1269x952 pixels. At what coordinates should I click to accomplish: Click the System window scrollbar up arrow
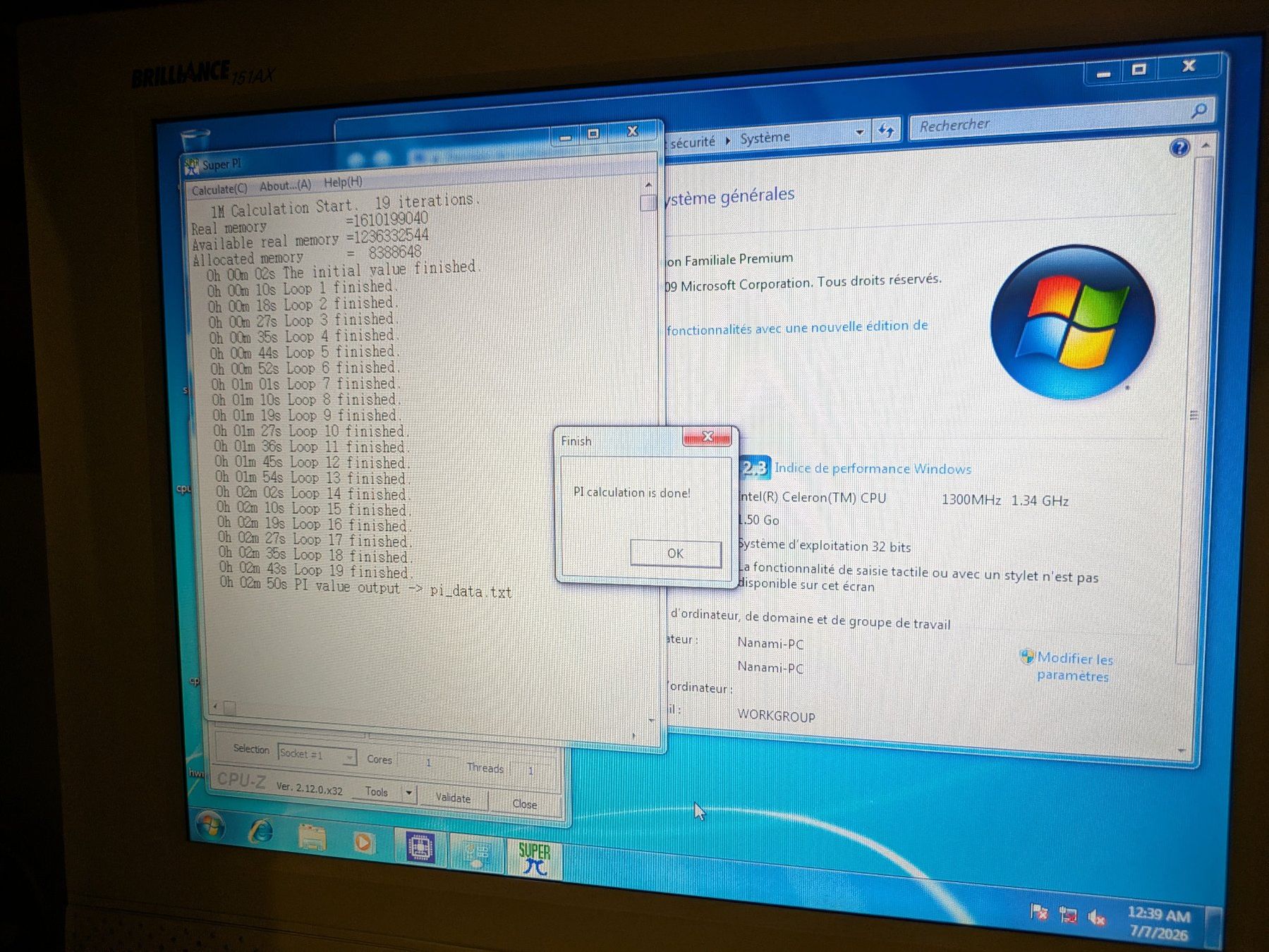[x=1206, y=146]
